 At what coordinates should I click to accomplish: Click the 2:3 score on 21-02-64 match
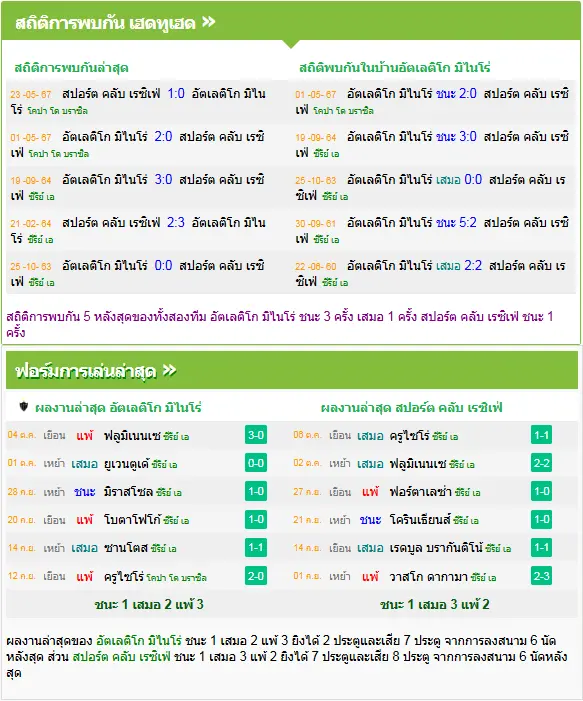pos(176,222)
